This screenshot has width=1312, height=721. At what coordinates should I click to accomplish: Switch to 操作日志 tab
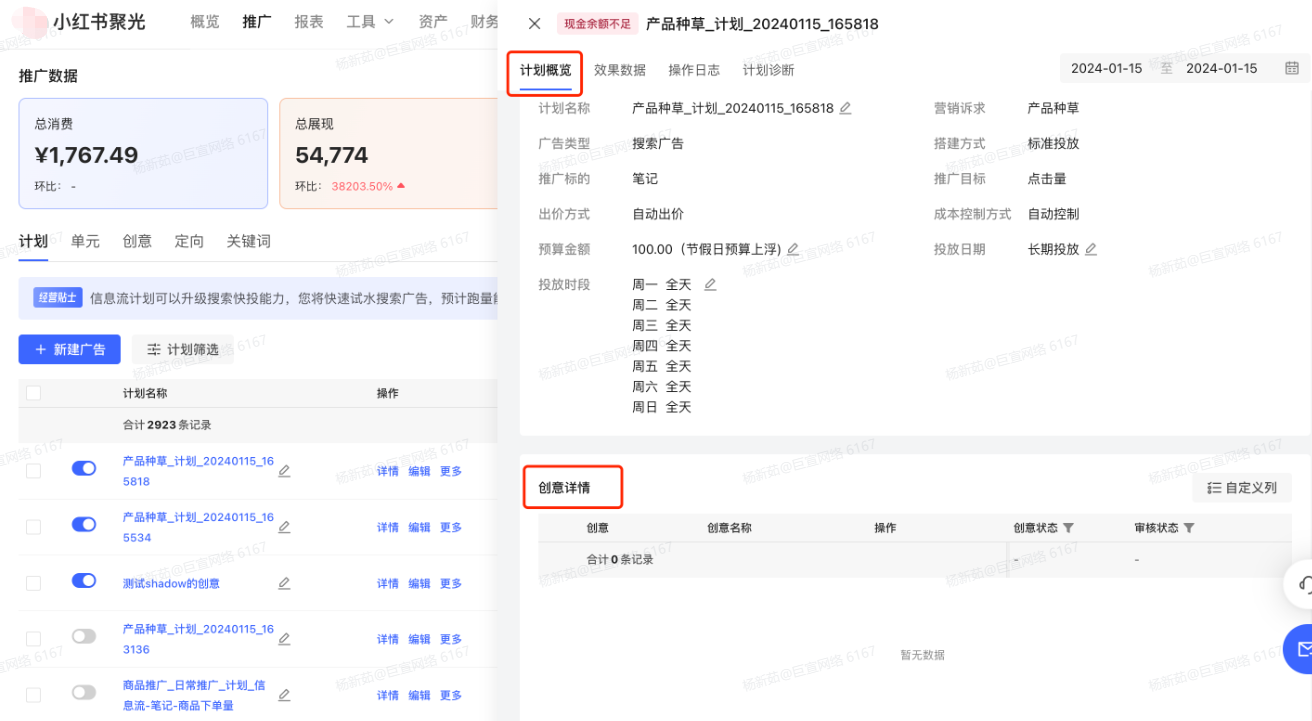pyautogui.click(x=694, y=70)
